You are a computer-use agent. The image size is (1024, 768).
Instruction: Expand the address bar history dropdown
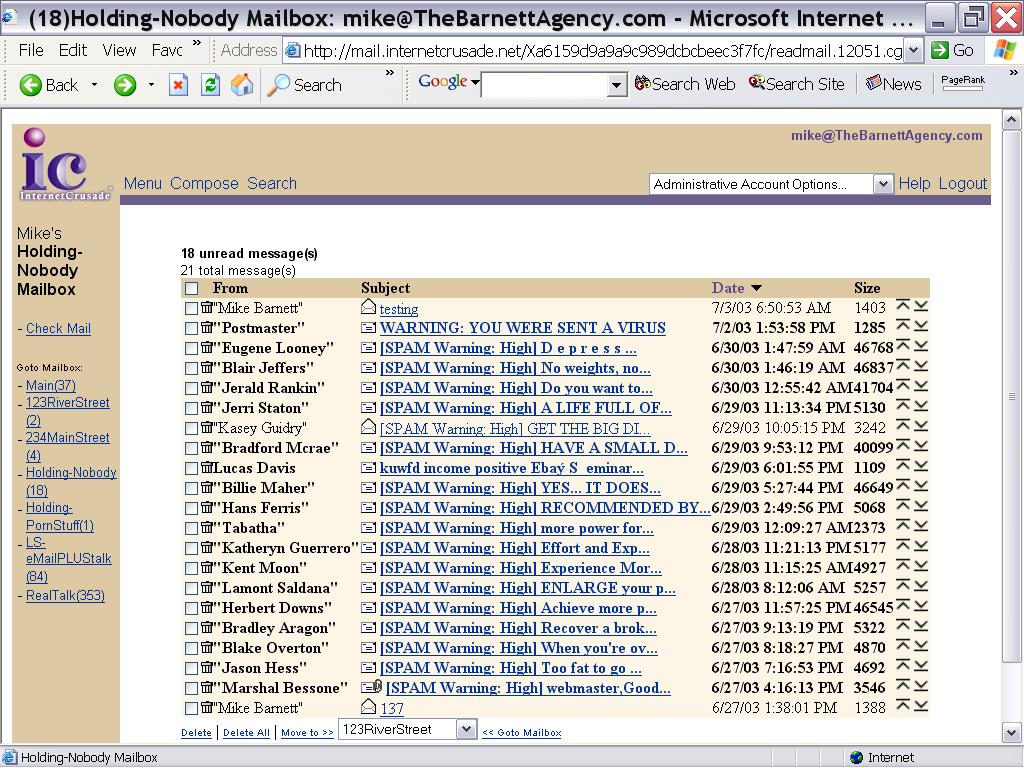point(914,50)
